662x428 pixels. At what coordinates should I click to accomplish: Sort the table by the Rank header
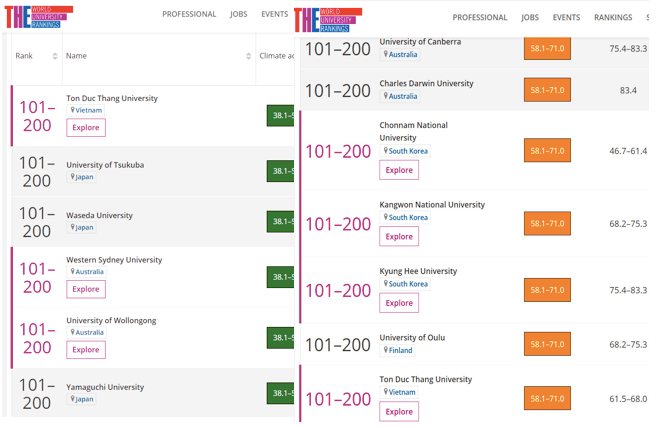[x=24, y=56]
